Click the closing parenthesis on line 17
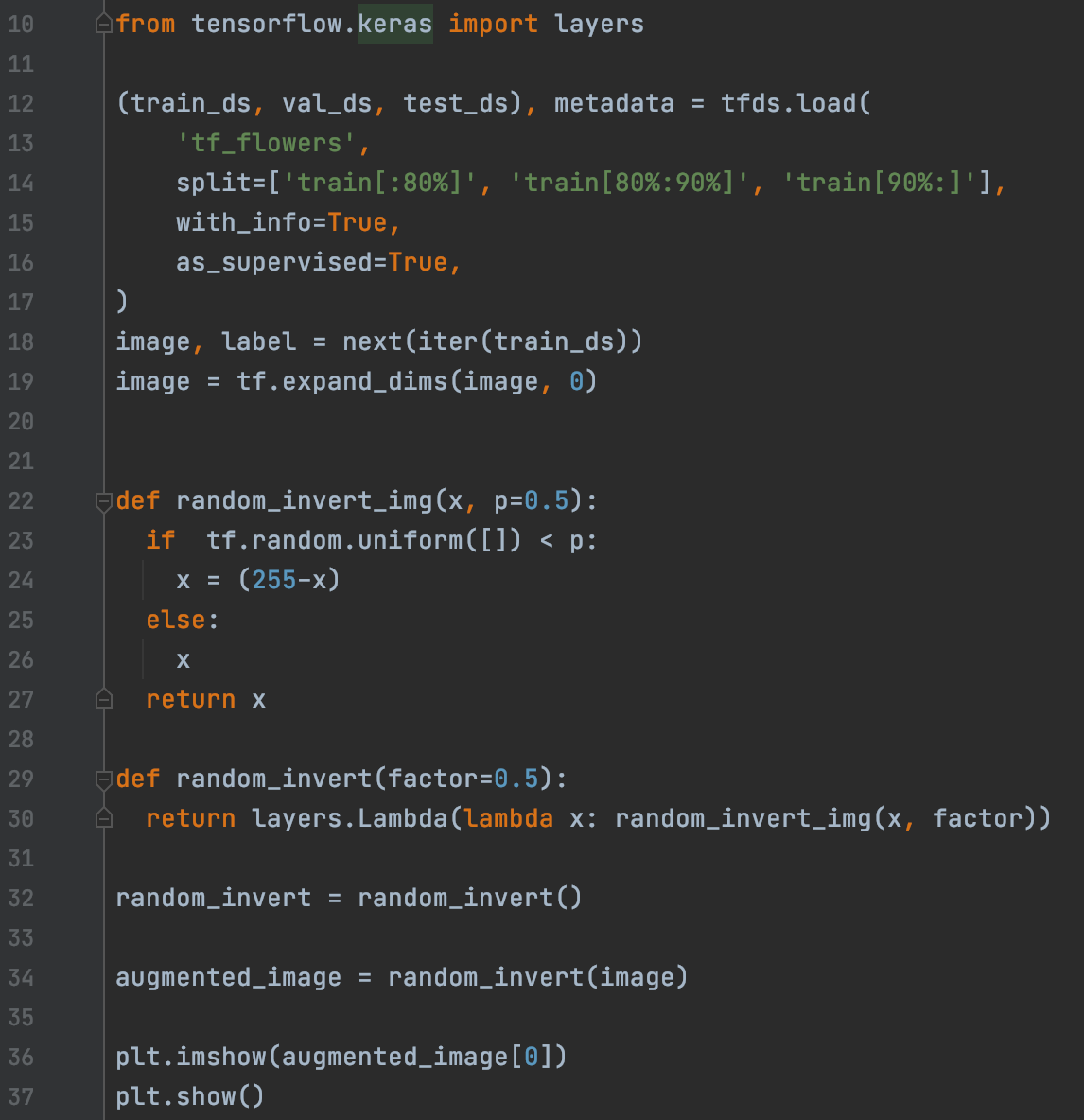The width and height of the screenshot is (1084, 1120). [x=122, y=302]
